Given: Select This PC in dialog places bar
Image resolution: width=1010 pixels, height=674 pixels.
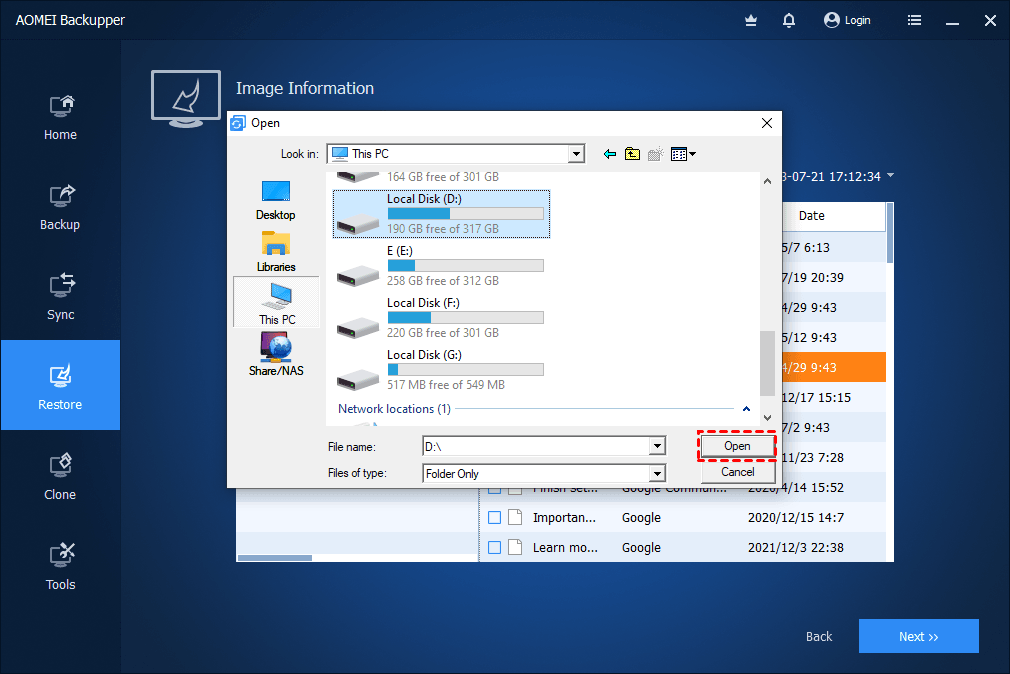Looking at the screenshot, I should coord(276,302).
